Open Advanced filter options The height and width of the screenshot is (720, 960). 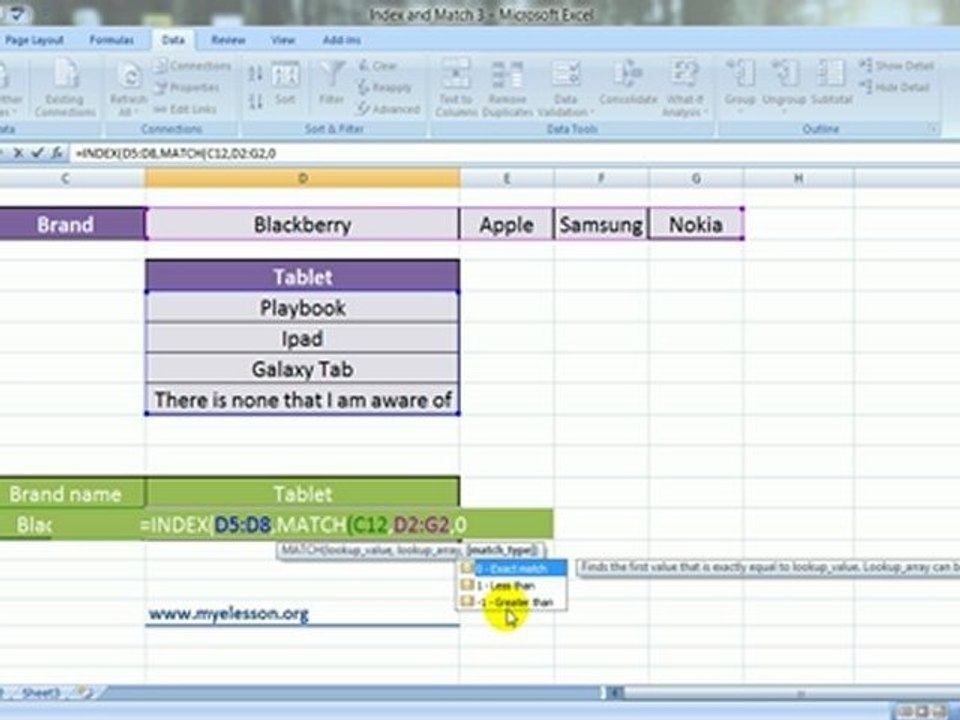point(389,109)
